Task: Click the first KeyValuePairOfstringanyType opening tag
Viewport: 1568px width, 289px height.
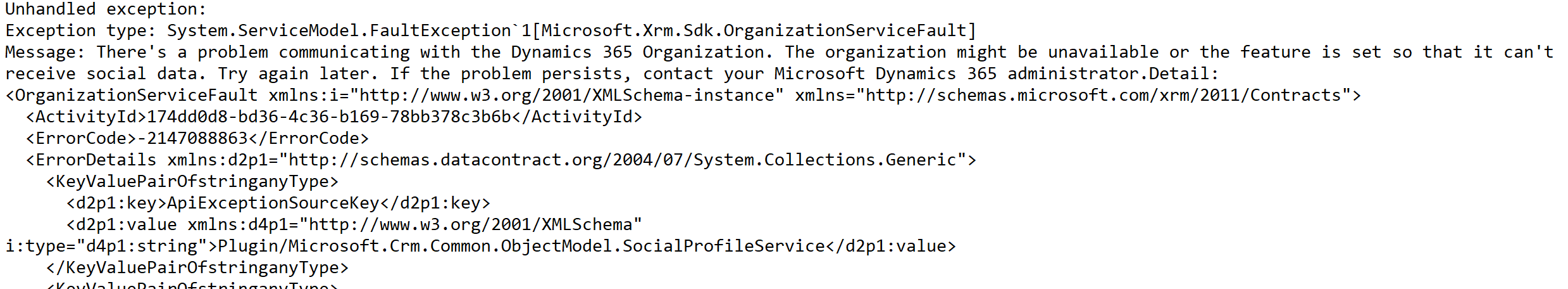Action: point(192,181)
